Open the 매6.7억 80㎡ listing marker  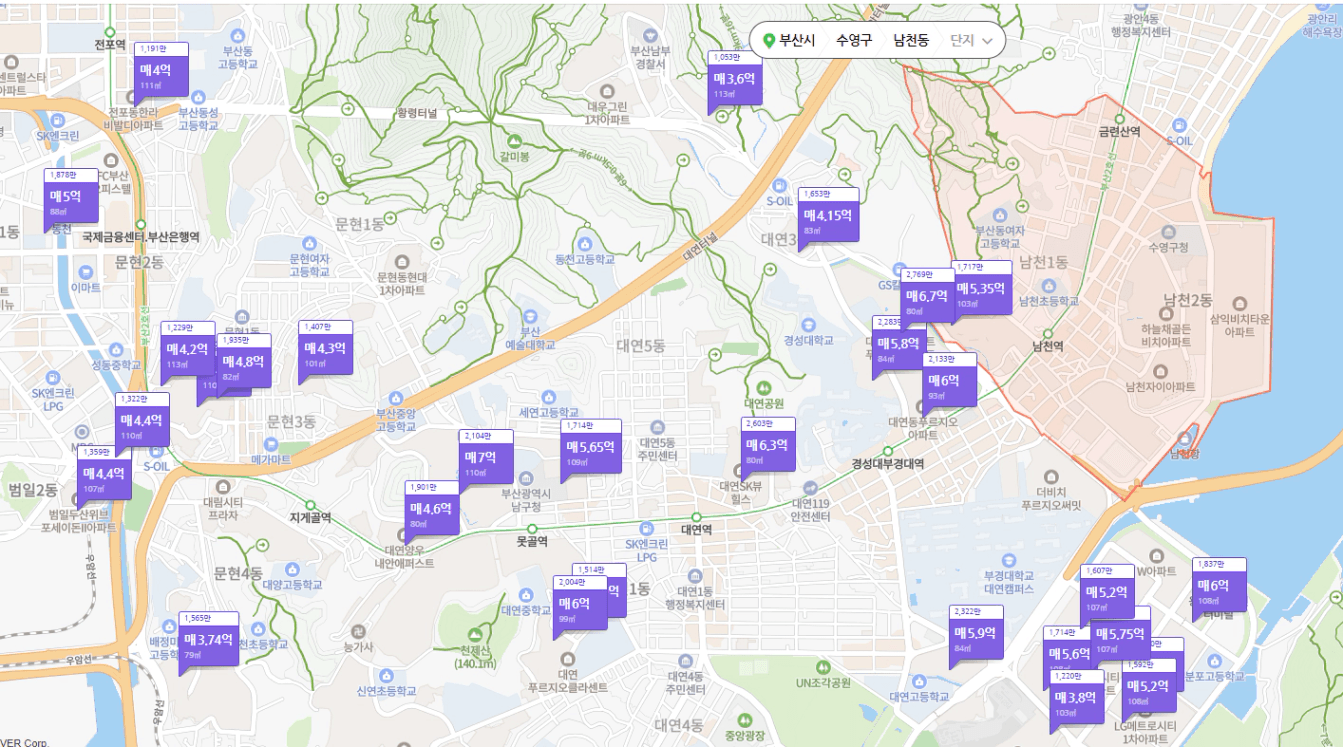(x=927, y=299)
